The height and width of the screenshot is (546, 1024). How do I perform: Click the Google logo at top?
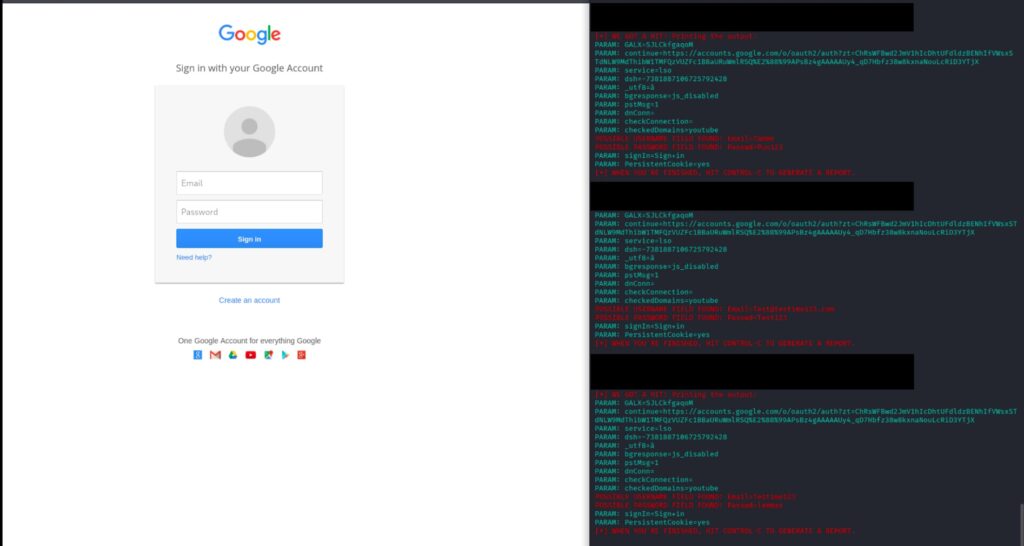249,35
